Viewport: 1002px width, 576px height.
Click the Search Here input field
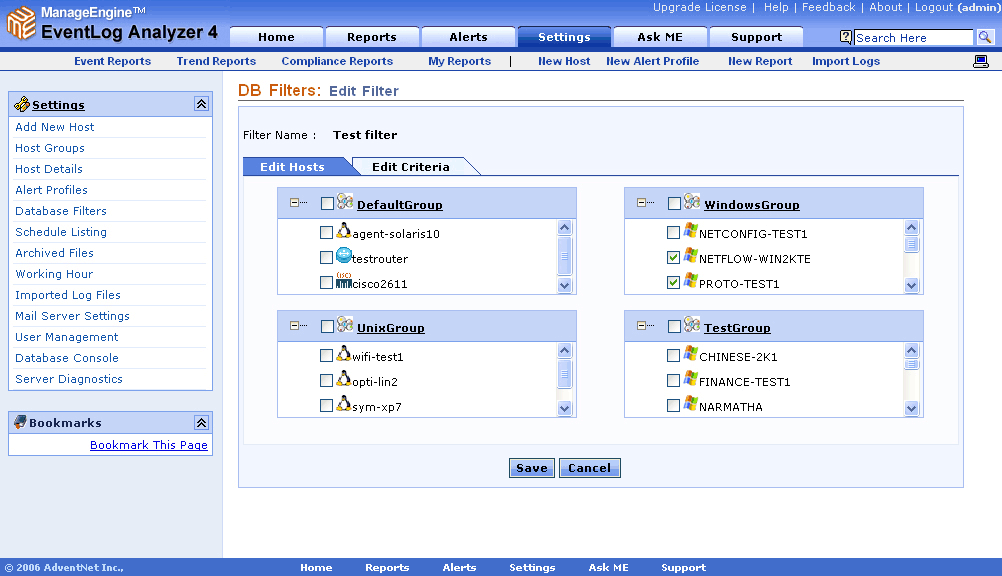coord(913,38)
